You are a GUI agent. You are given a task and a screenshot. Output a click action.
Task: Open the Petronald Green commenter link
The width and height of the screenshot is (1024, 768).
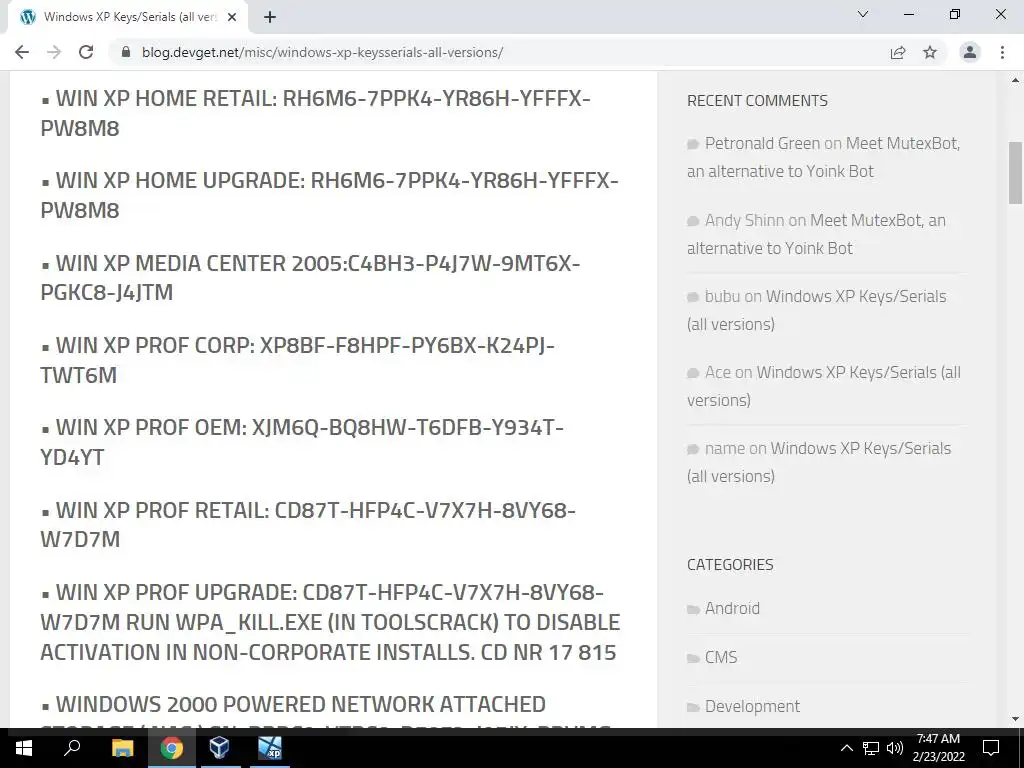tap(762, 144)
